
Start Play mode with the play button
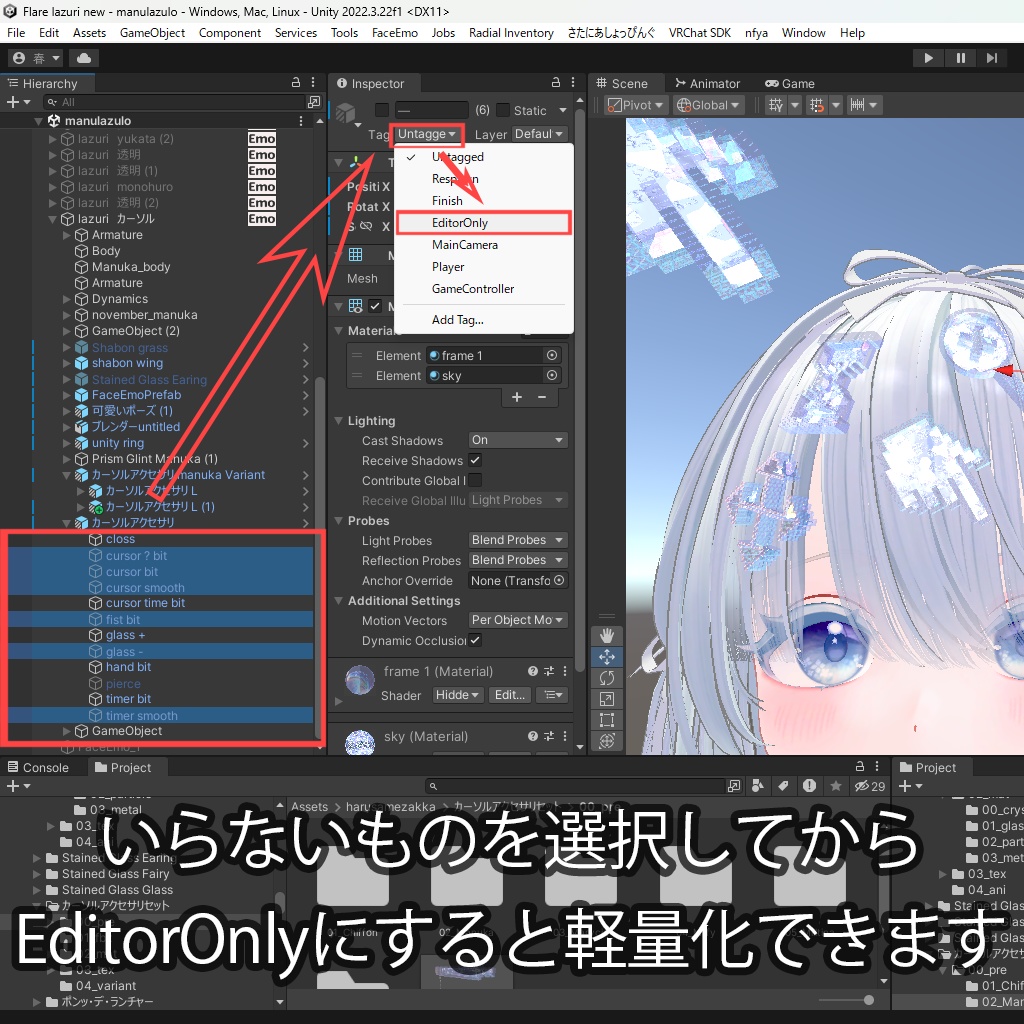pyautogui.click(x=928, y=58)
